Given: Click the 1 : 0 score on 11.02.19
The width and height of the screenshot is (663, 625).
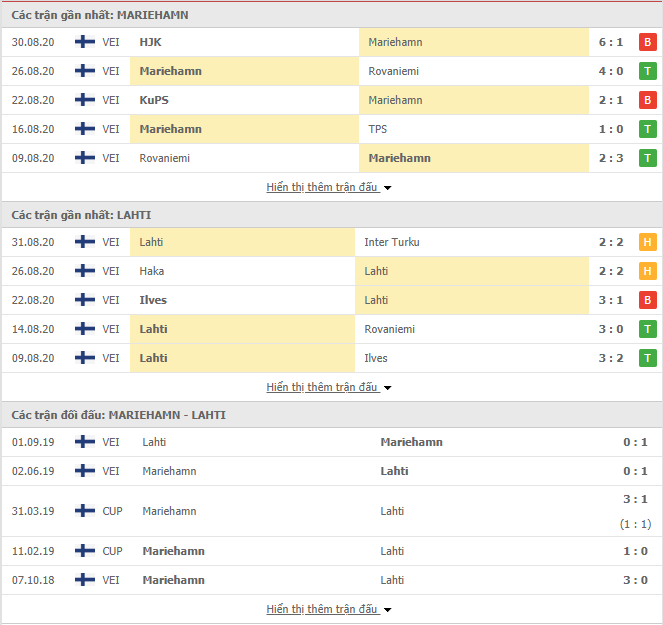Looking at the screenshot, I should pyautogui.click(x=635, y=551).
